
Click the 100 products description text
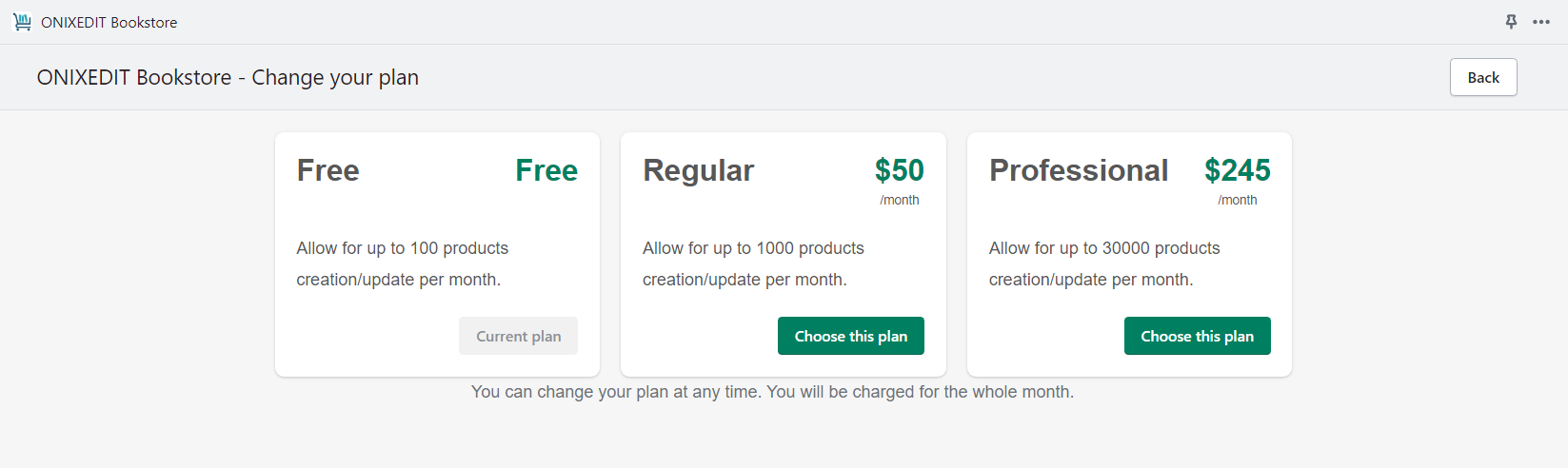403,263
